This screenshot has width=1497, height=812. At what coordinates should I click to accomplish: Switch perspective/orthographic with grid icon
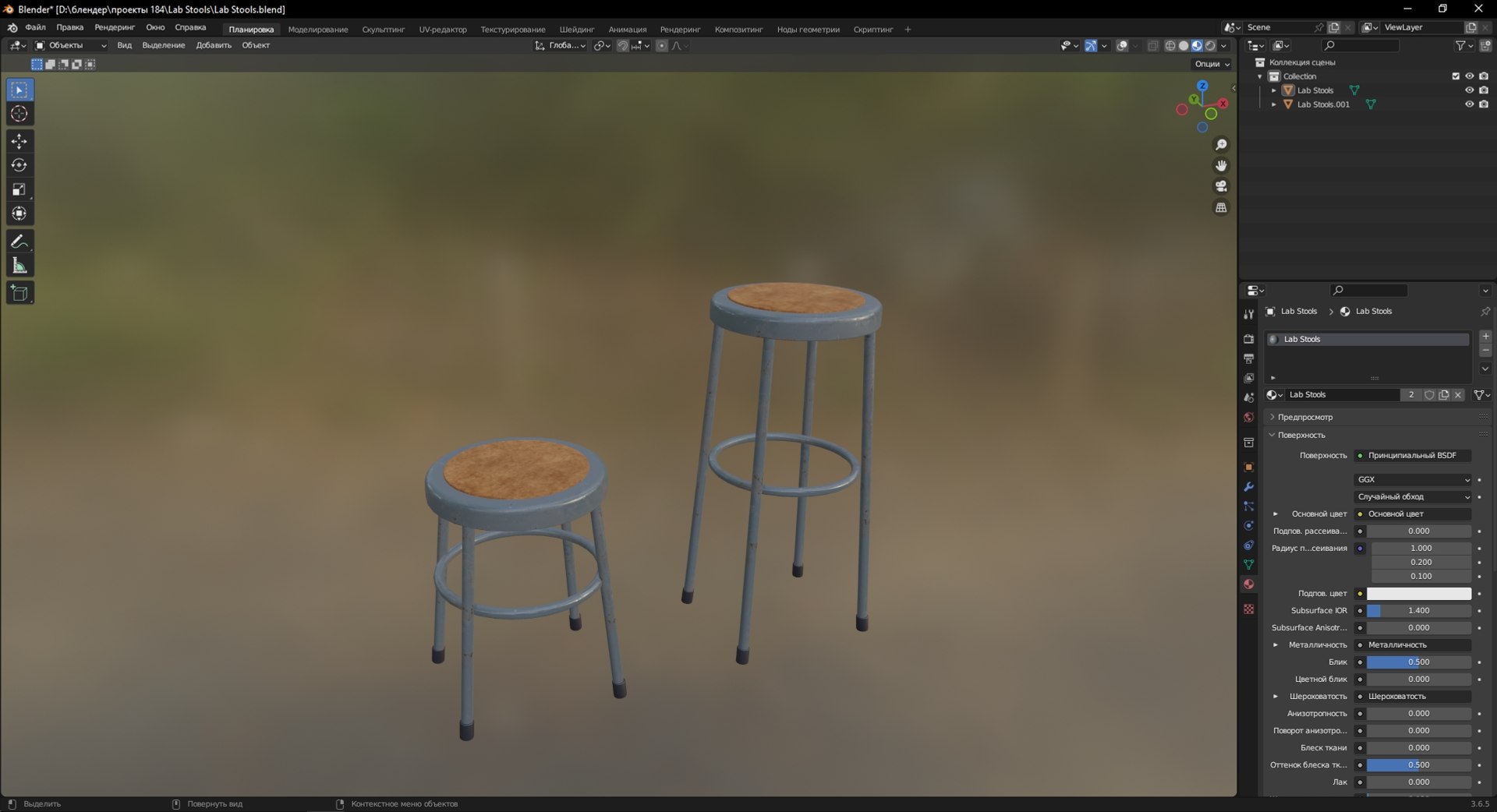pos(1221,207)
